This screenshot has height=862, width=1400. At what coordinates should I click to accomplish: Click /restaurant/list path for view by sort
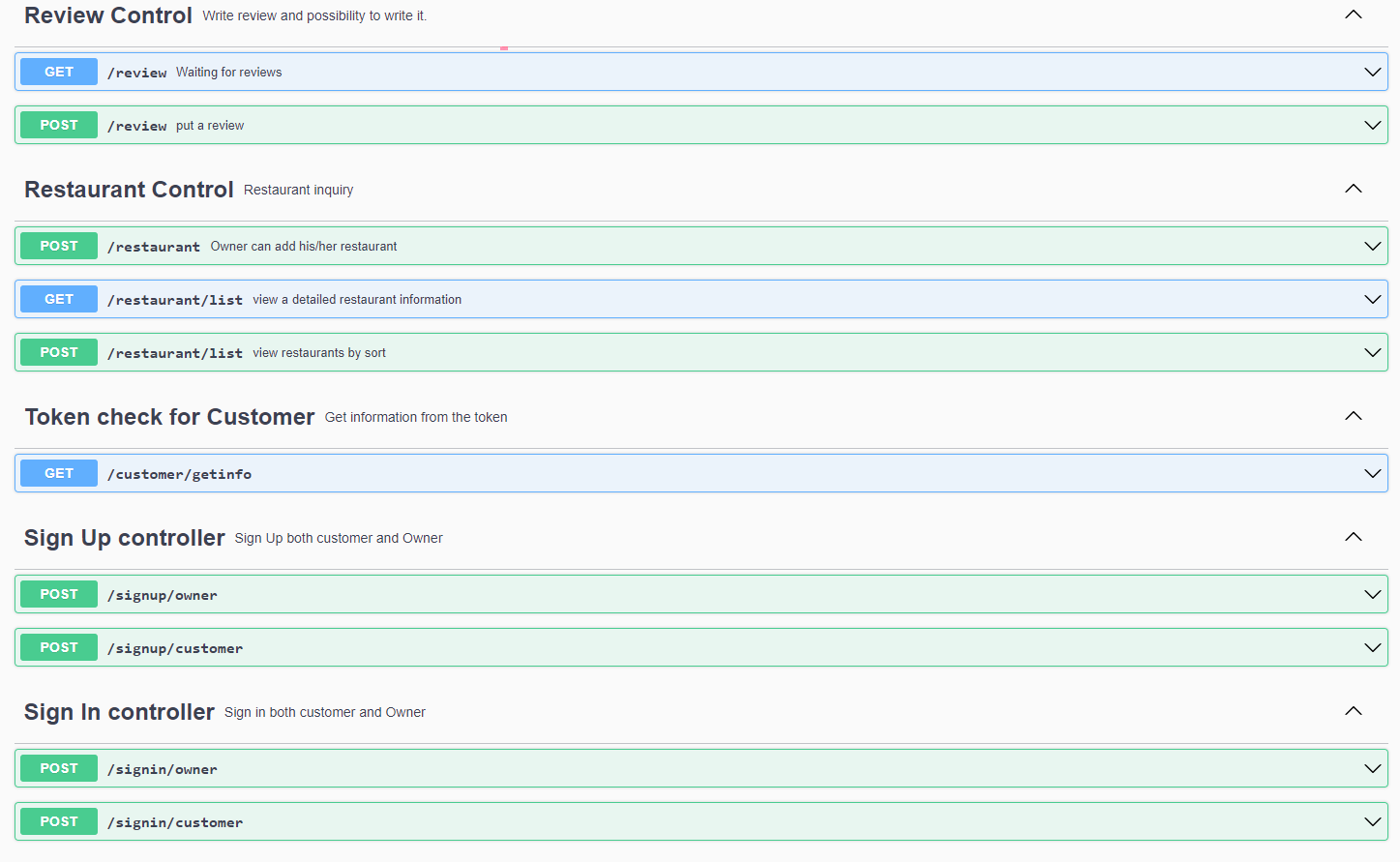(x=175, y=353)
